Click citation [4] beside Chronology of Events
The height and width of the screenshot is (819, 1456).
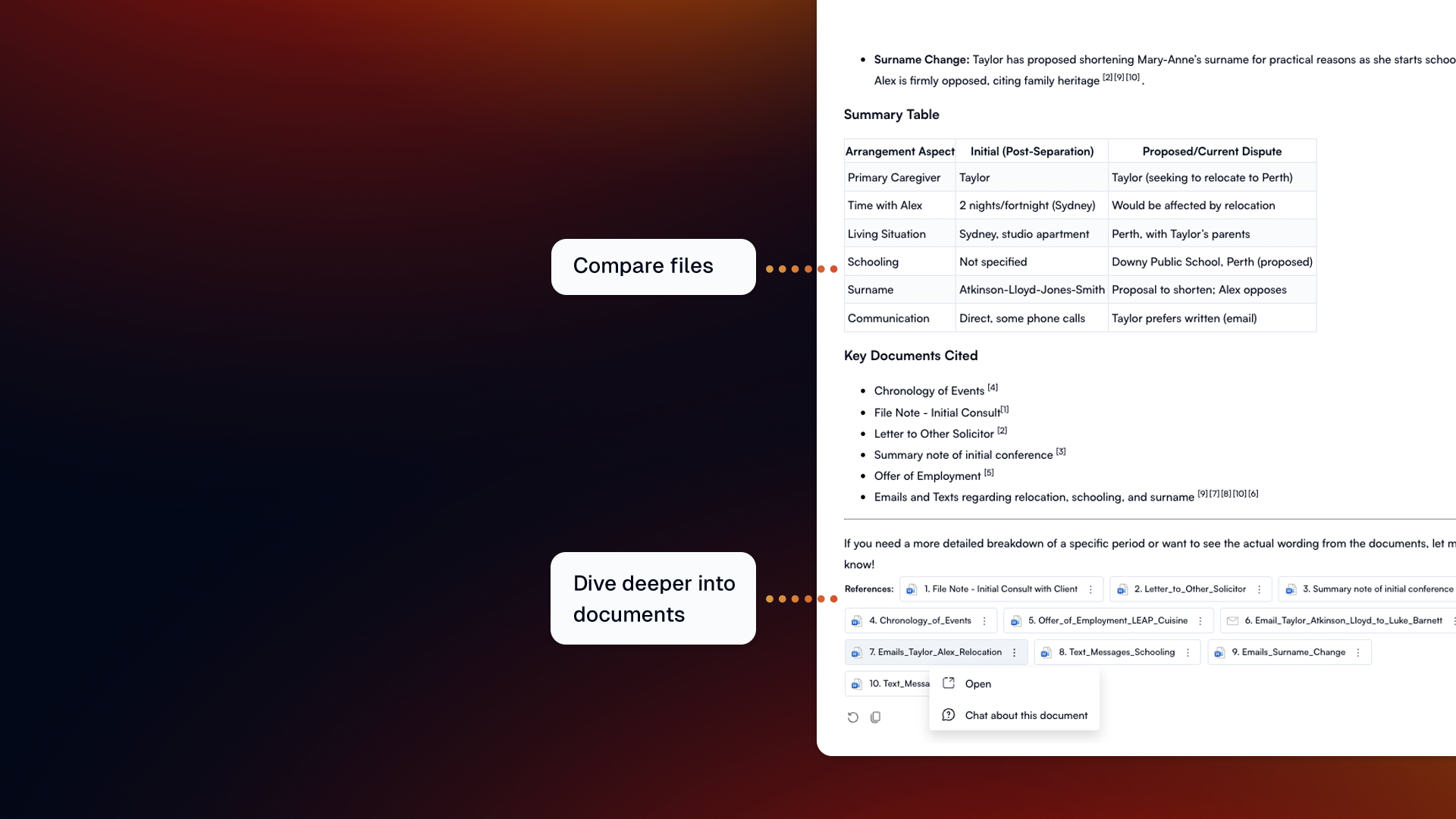(993, 388)
